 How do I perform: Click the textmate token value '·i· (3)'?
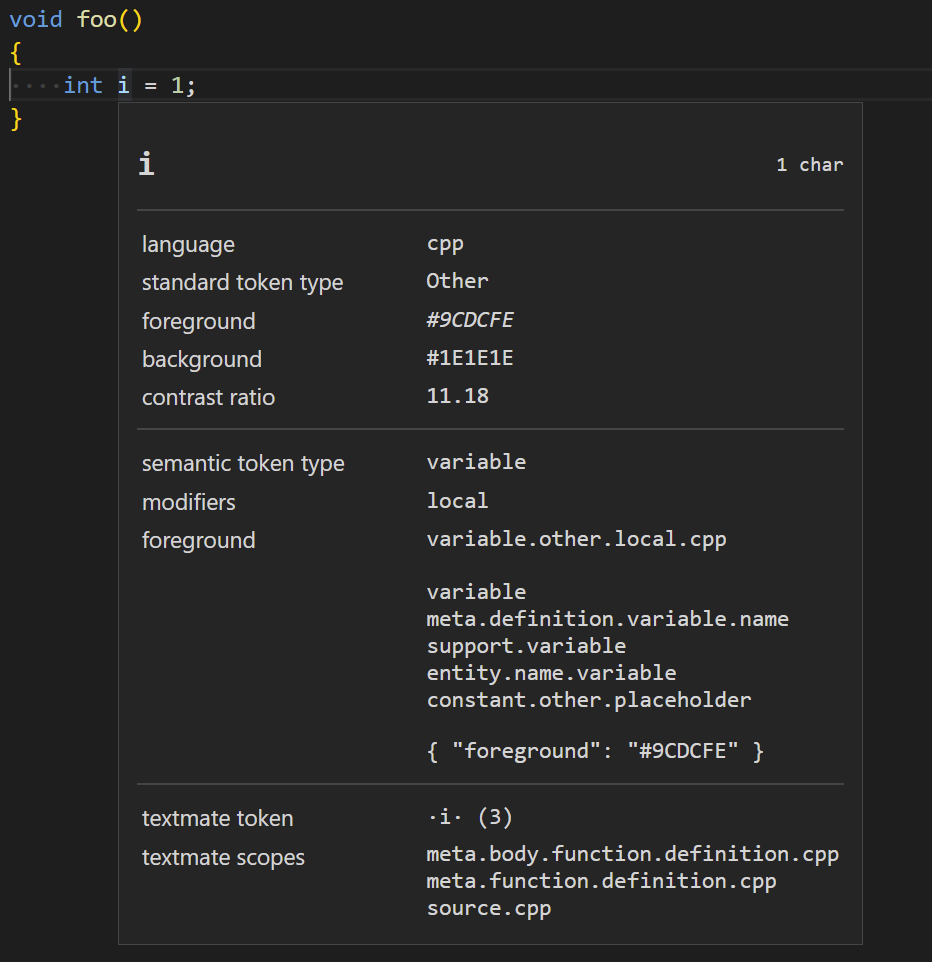[470, 817]
